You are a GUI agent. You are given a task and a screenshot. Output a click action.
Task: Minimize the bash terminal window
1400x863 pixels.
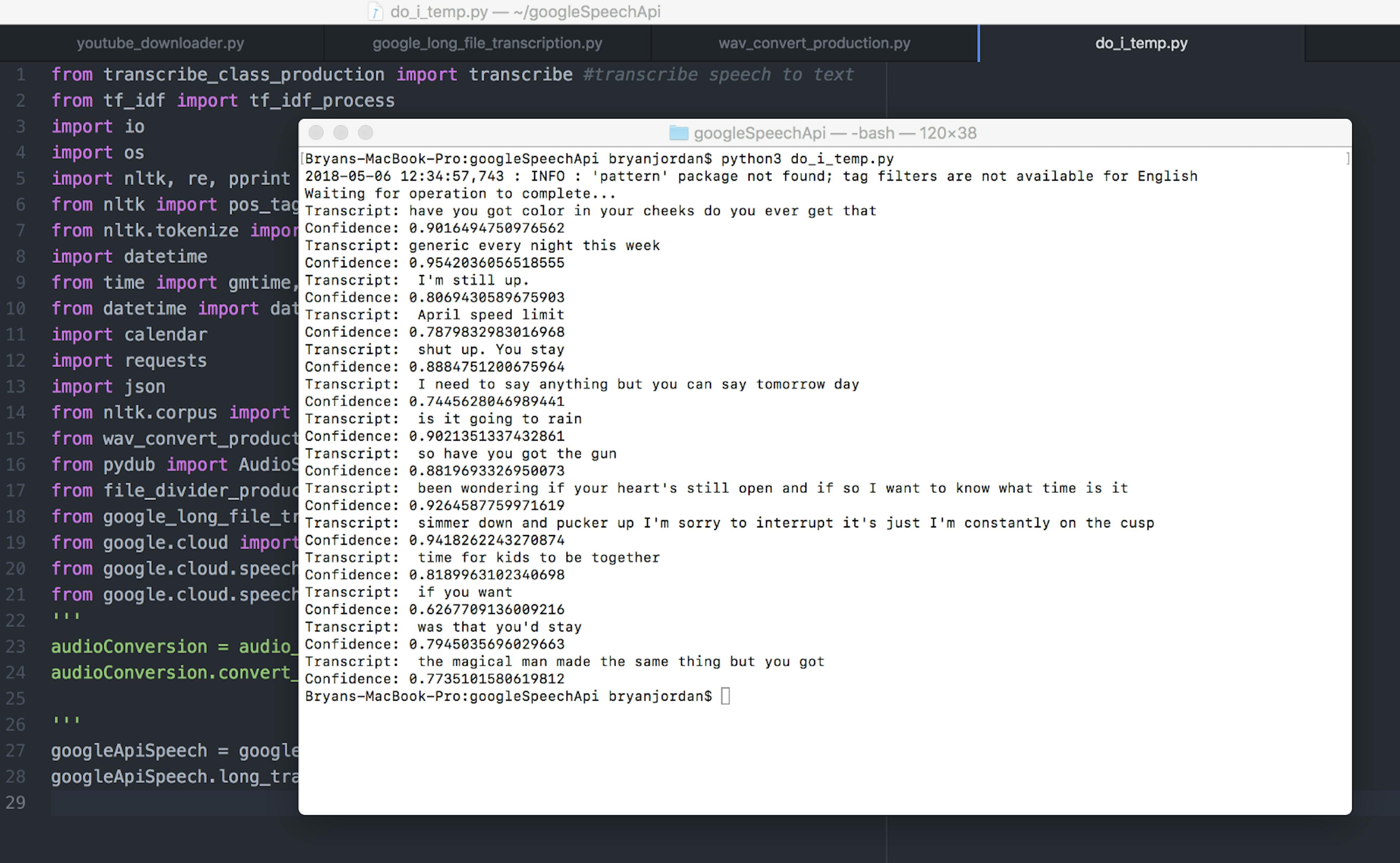point(341,133)
